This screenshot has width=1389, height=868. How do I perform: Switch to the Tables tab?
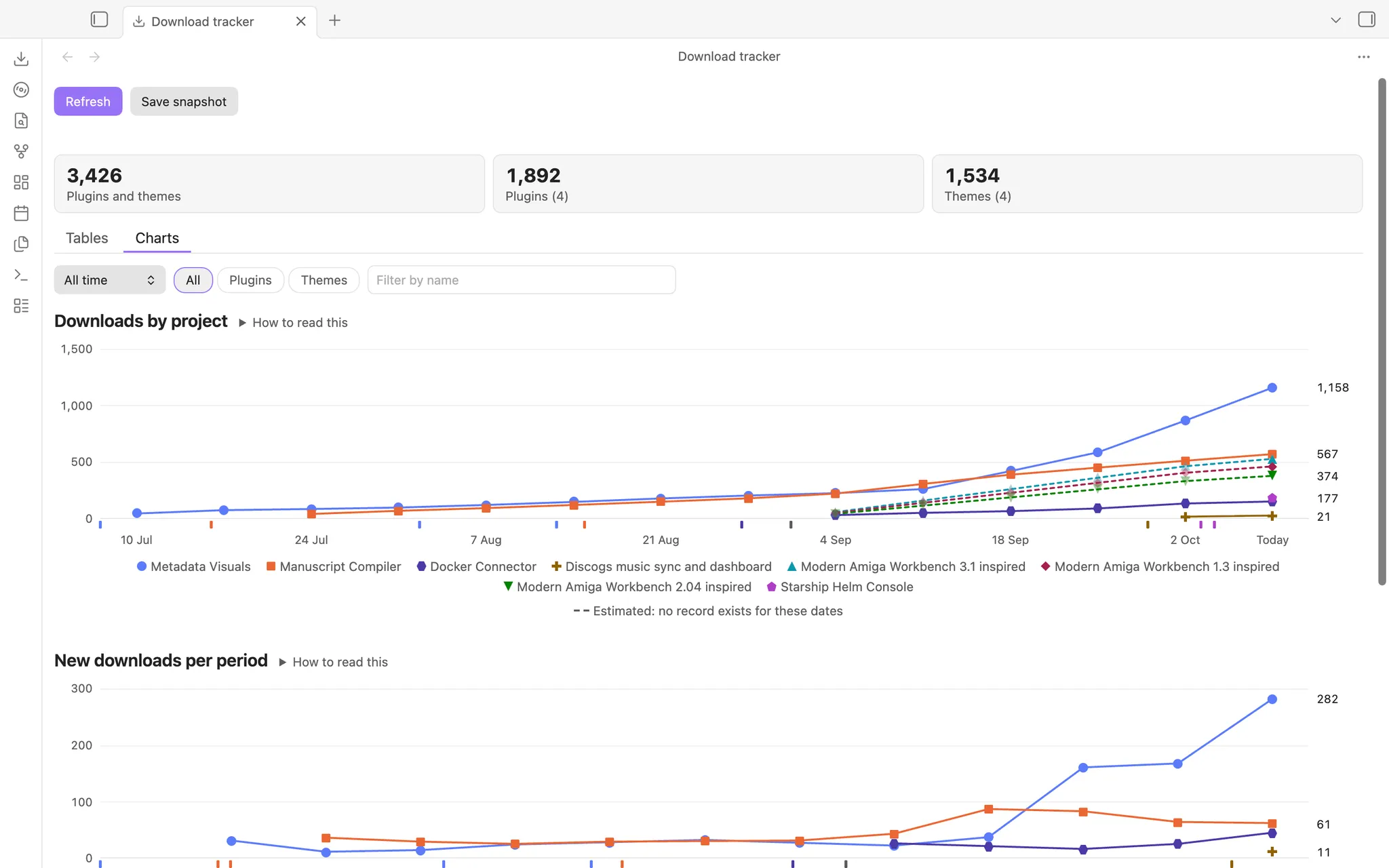pyautogui.click(x=87, y=238)
